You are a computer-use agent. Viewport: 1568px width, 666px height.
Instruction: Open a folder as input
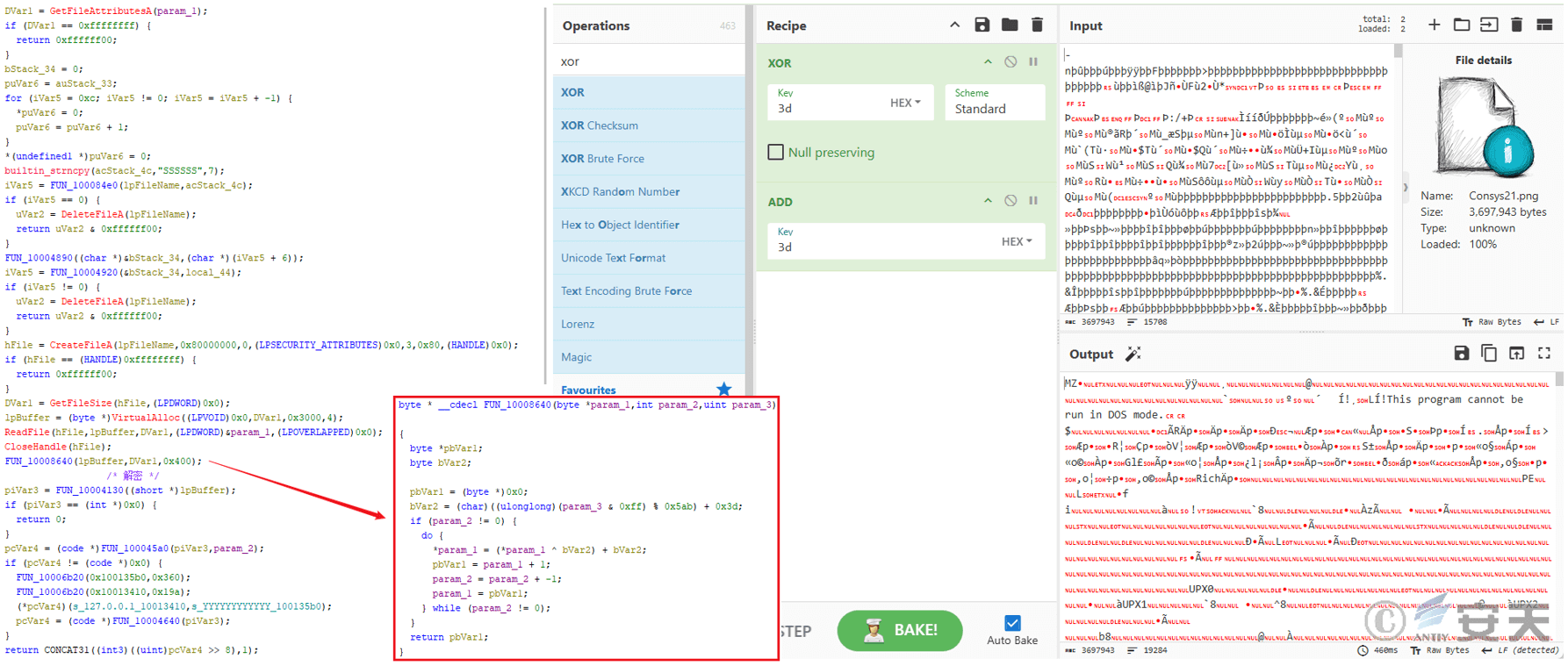coord(1462,25)
